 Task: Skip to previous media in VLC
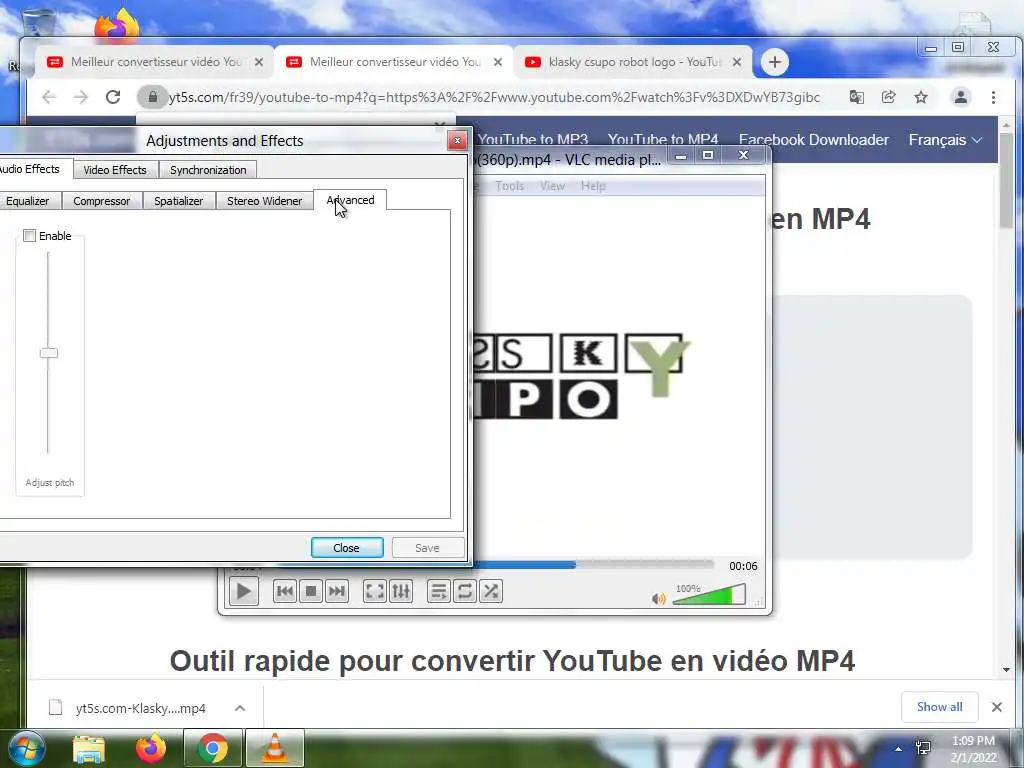click(x=284, y=592)
